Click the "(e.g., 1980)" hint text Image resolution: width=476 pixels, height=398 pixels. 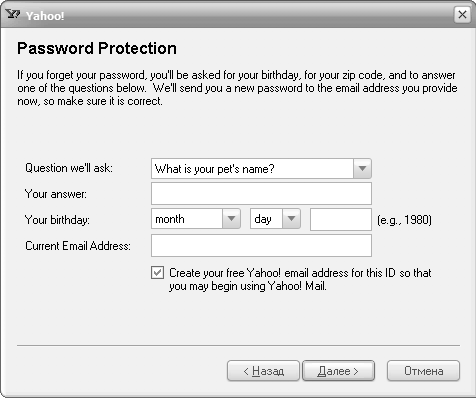[x=404, y=220]
